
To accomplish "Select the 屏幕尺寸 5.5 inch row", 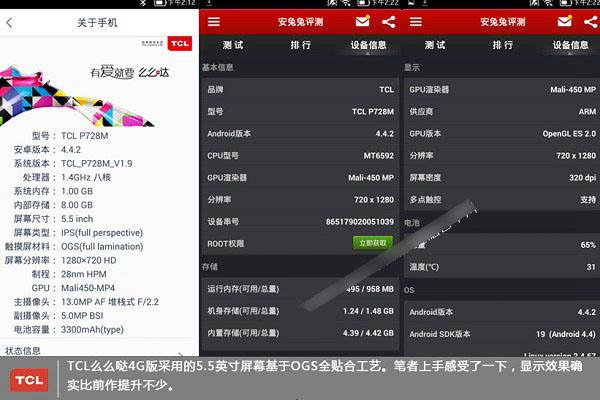I will [53, 219].
